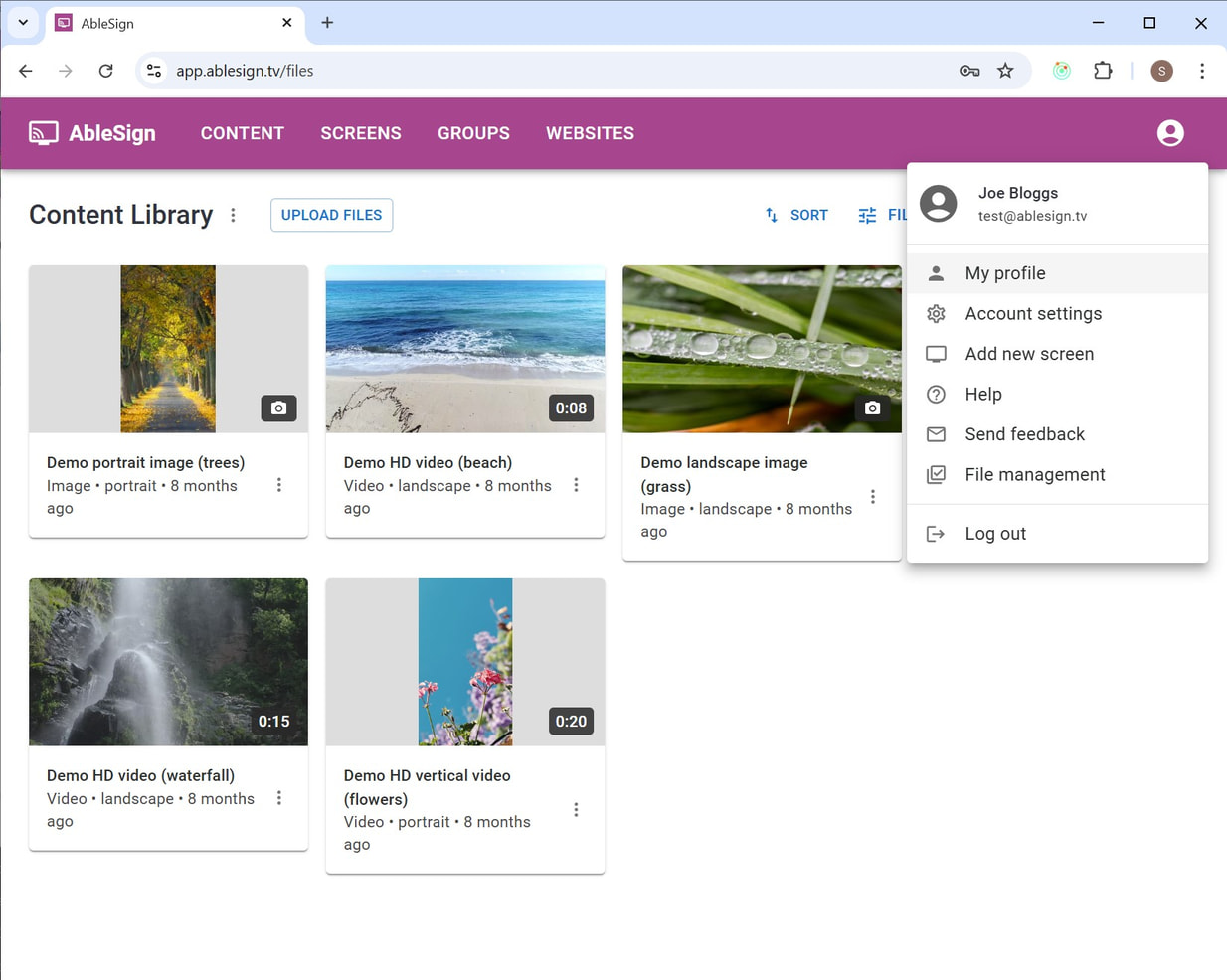1227x980 pixels.
Task: Open Content Library options menu
Action: click(233, 215)
